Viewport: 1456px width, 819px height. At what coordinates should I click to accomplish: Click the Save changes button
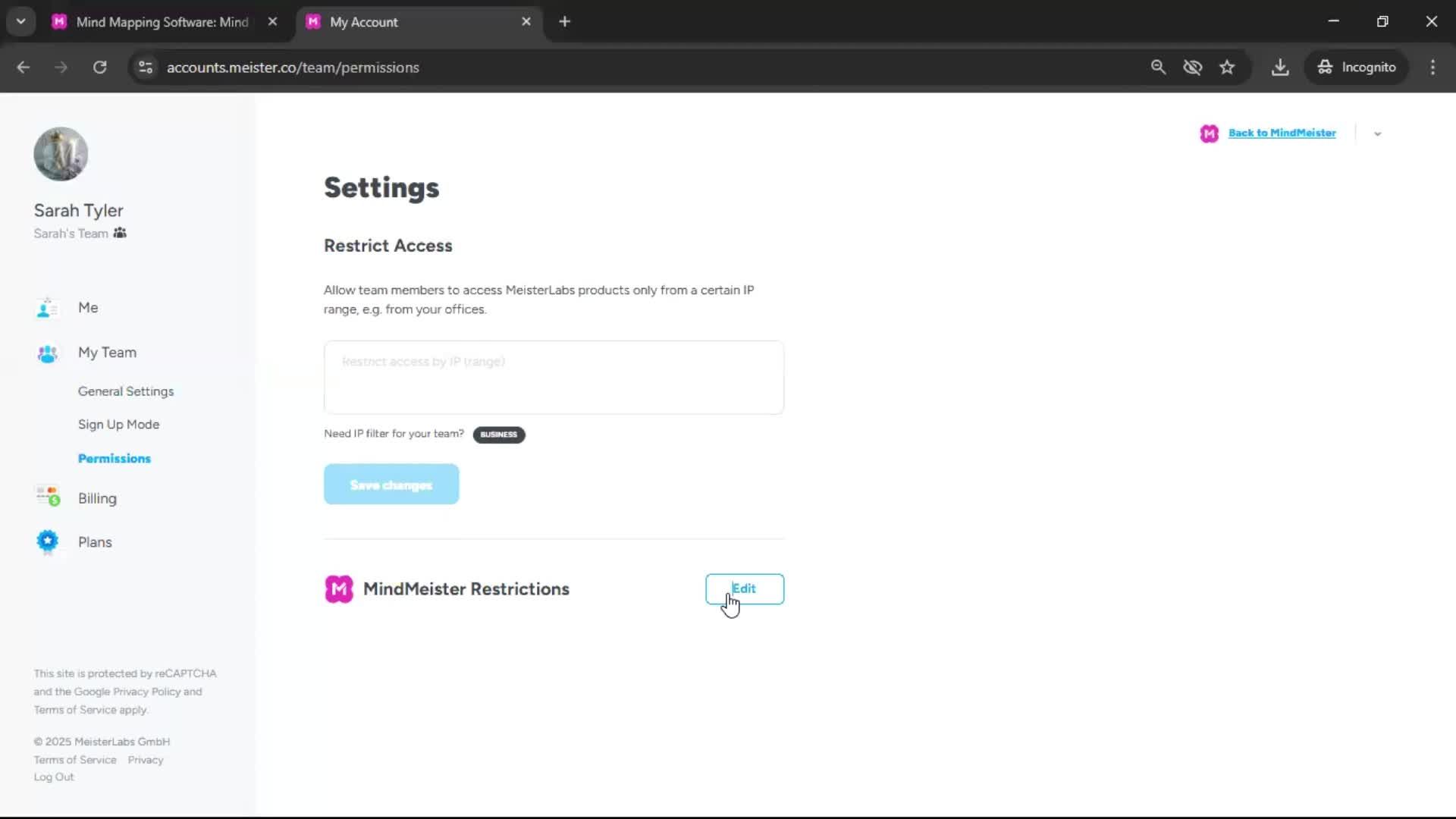391,485
